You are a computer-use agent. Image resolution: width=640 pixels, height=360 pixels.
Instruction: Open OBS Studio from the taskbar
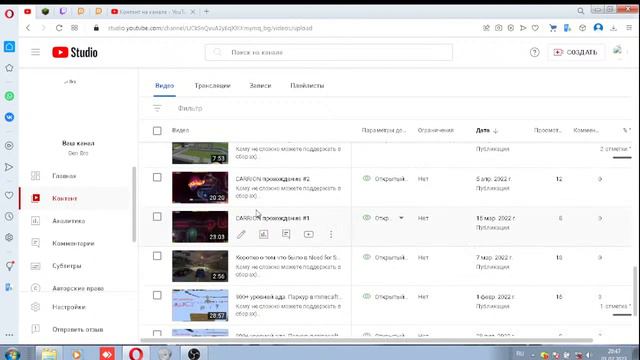194,353
